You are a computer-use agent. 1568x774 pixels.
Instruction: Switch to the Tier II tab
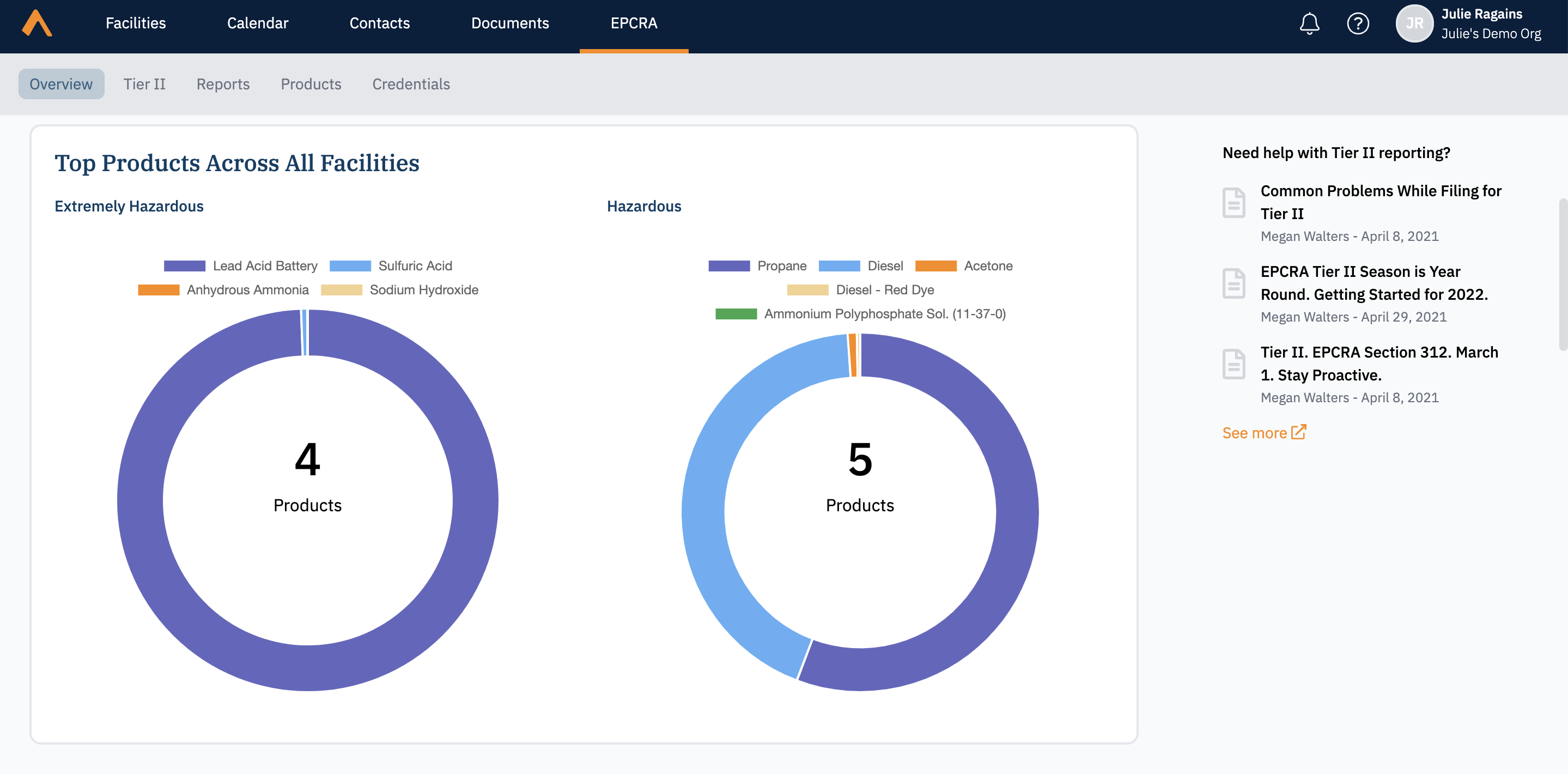pyautogui.click(x=144, y=84)
